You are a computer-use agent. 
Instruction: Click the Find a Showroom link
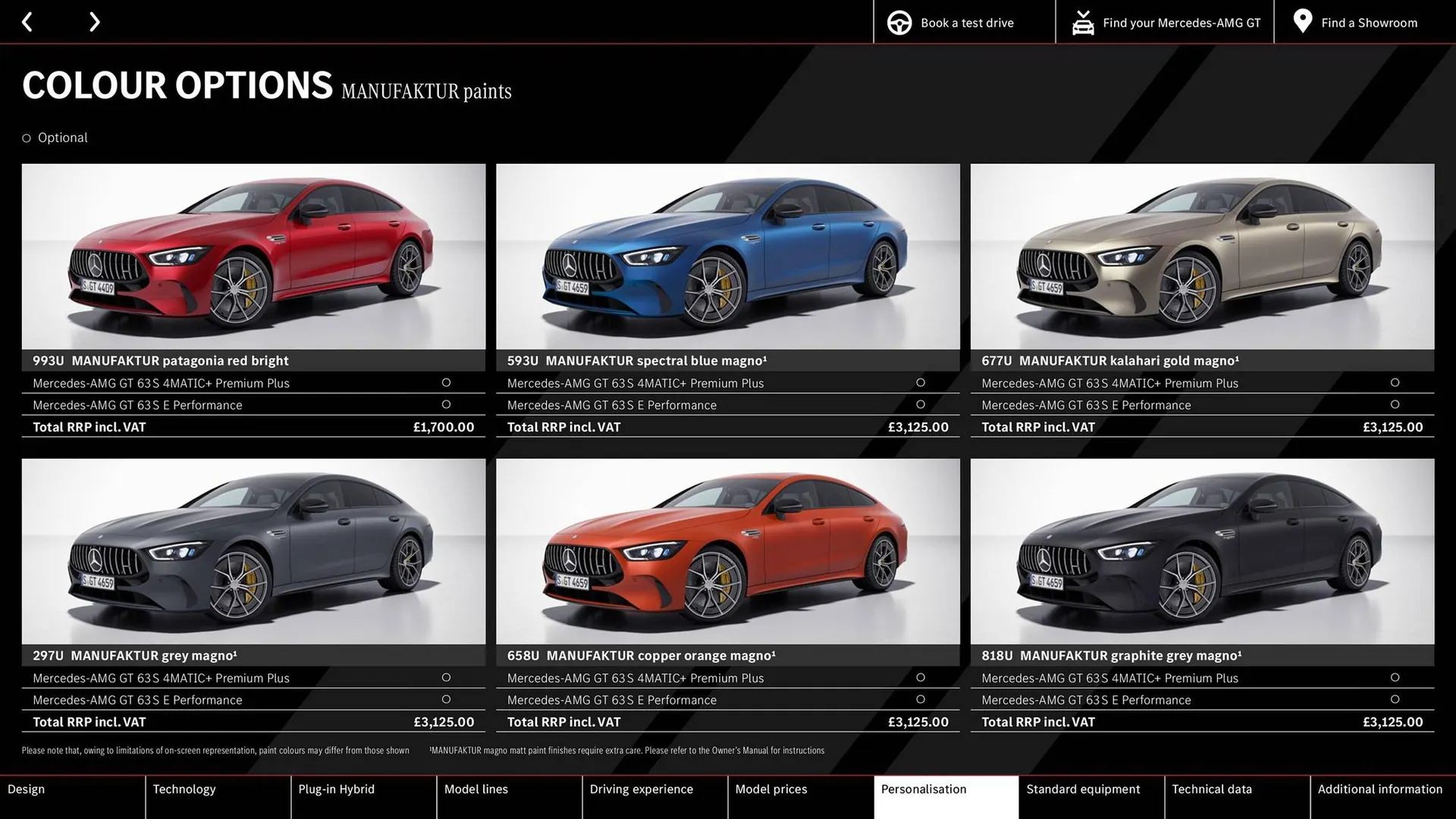tap(1369, 22)
